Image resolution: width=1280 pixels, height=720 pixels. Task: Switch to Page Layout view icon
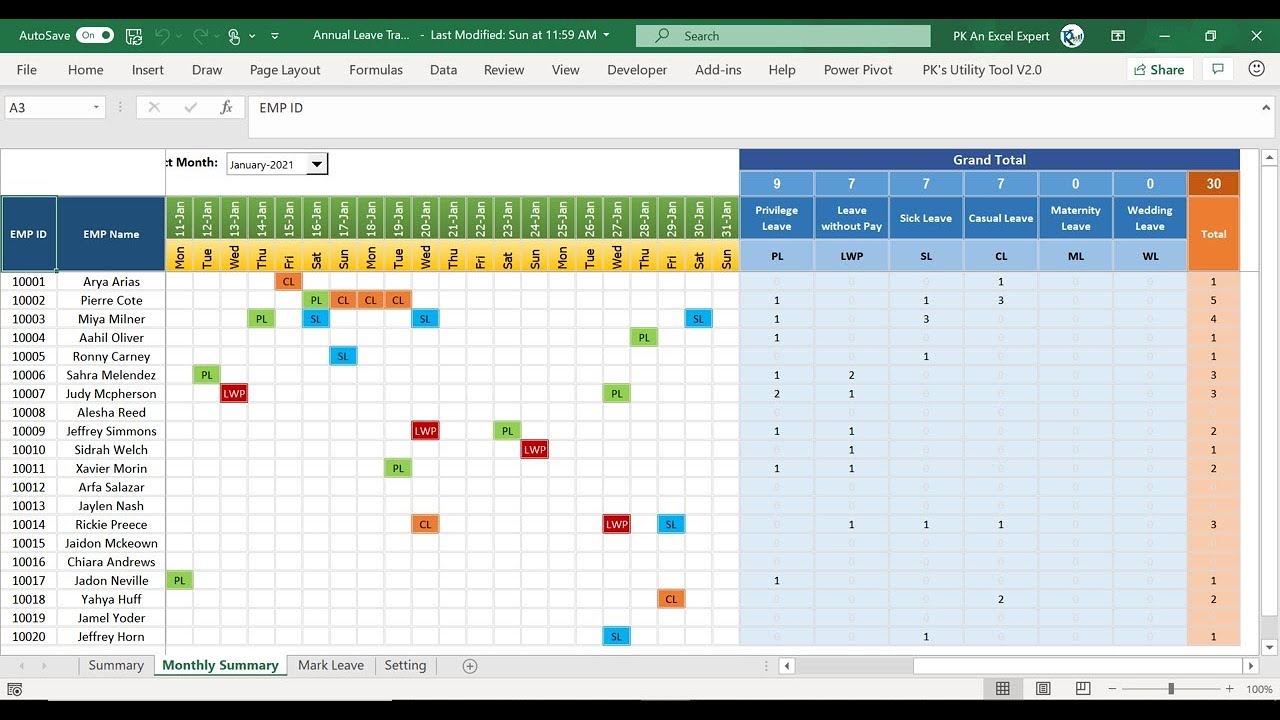pyautogui.click(x=1043, y=689)
